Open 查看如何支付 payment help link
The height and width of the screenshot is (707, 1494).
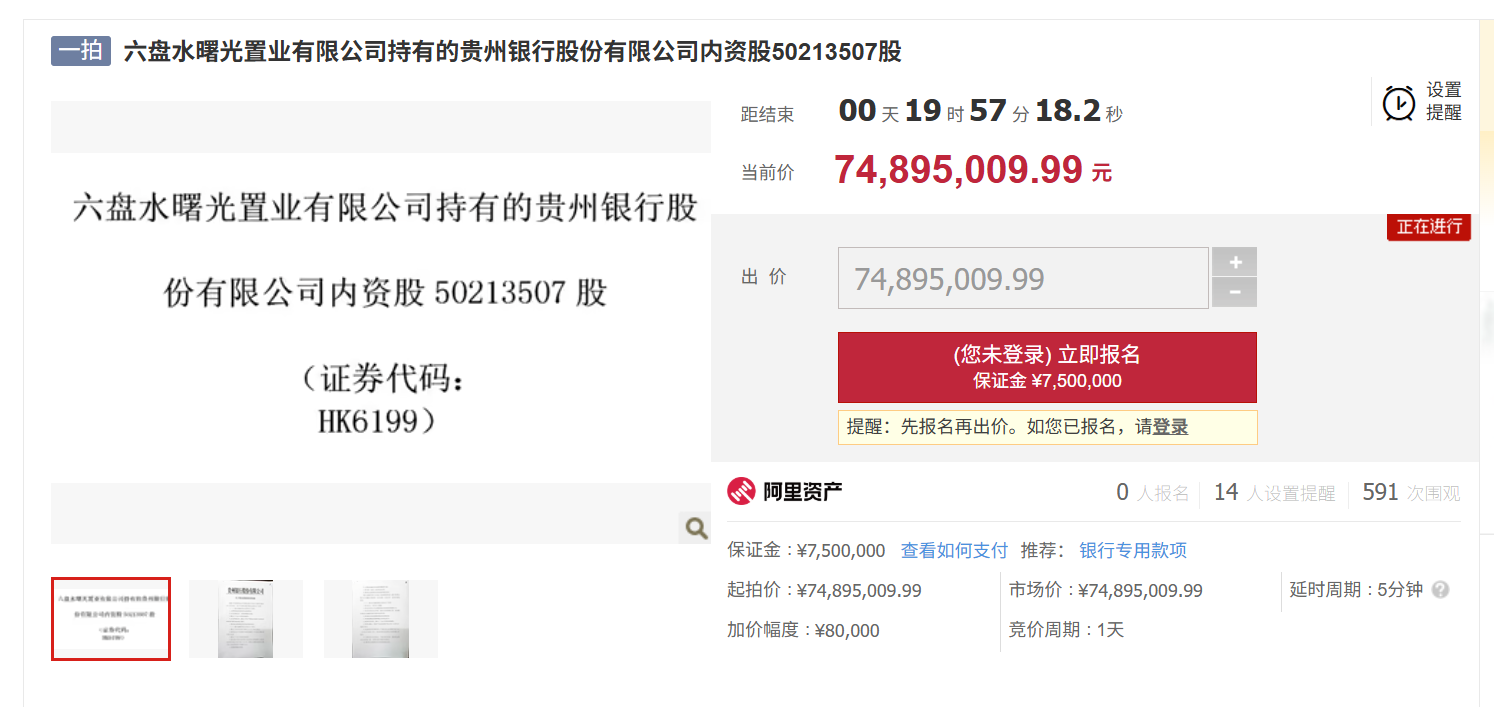click(x=954, y=551)
